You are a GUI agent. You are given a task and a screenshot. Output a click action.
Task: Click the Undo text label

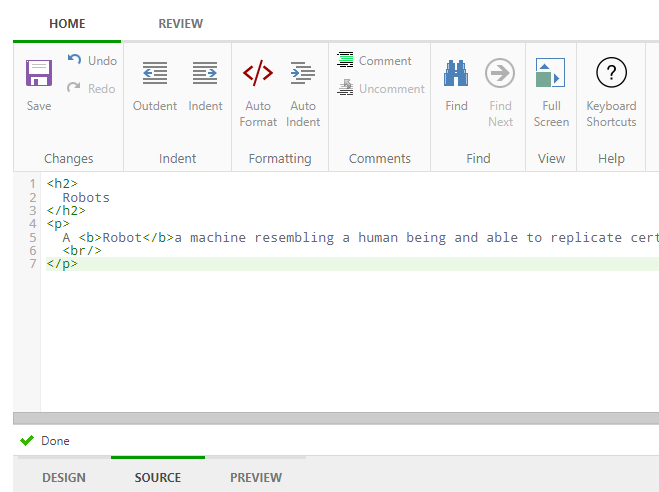click(103, 61)
